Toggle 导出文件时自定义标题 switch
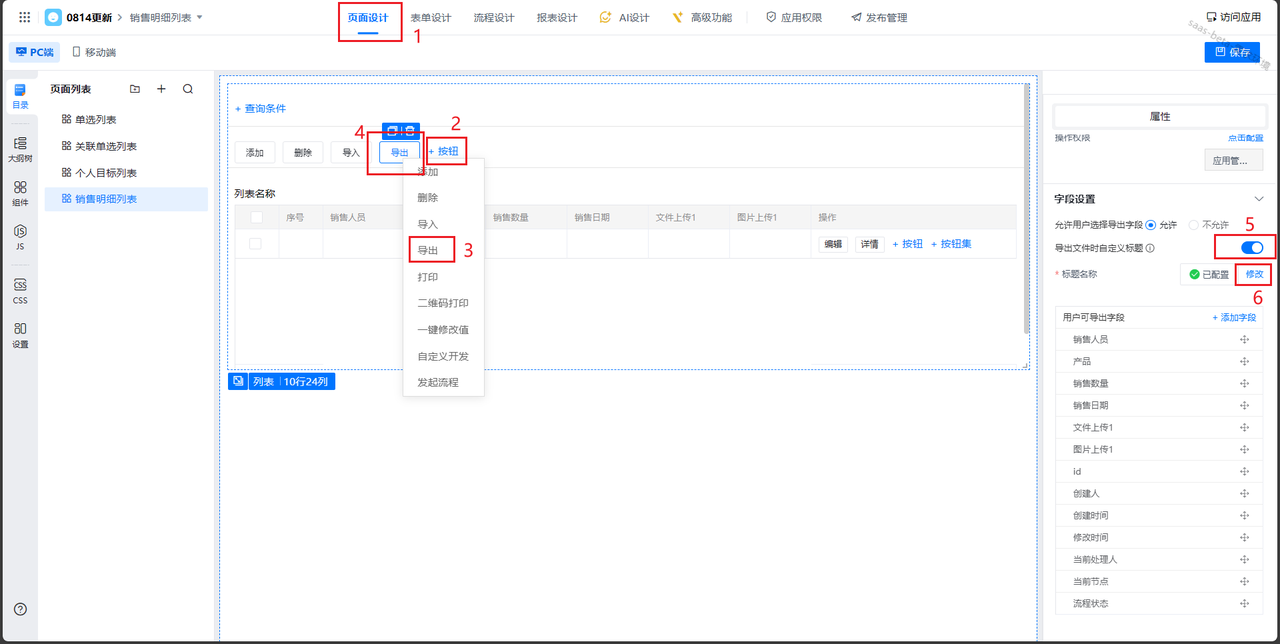 (1251, 248)
